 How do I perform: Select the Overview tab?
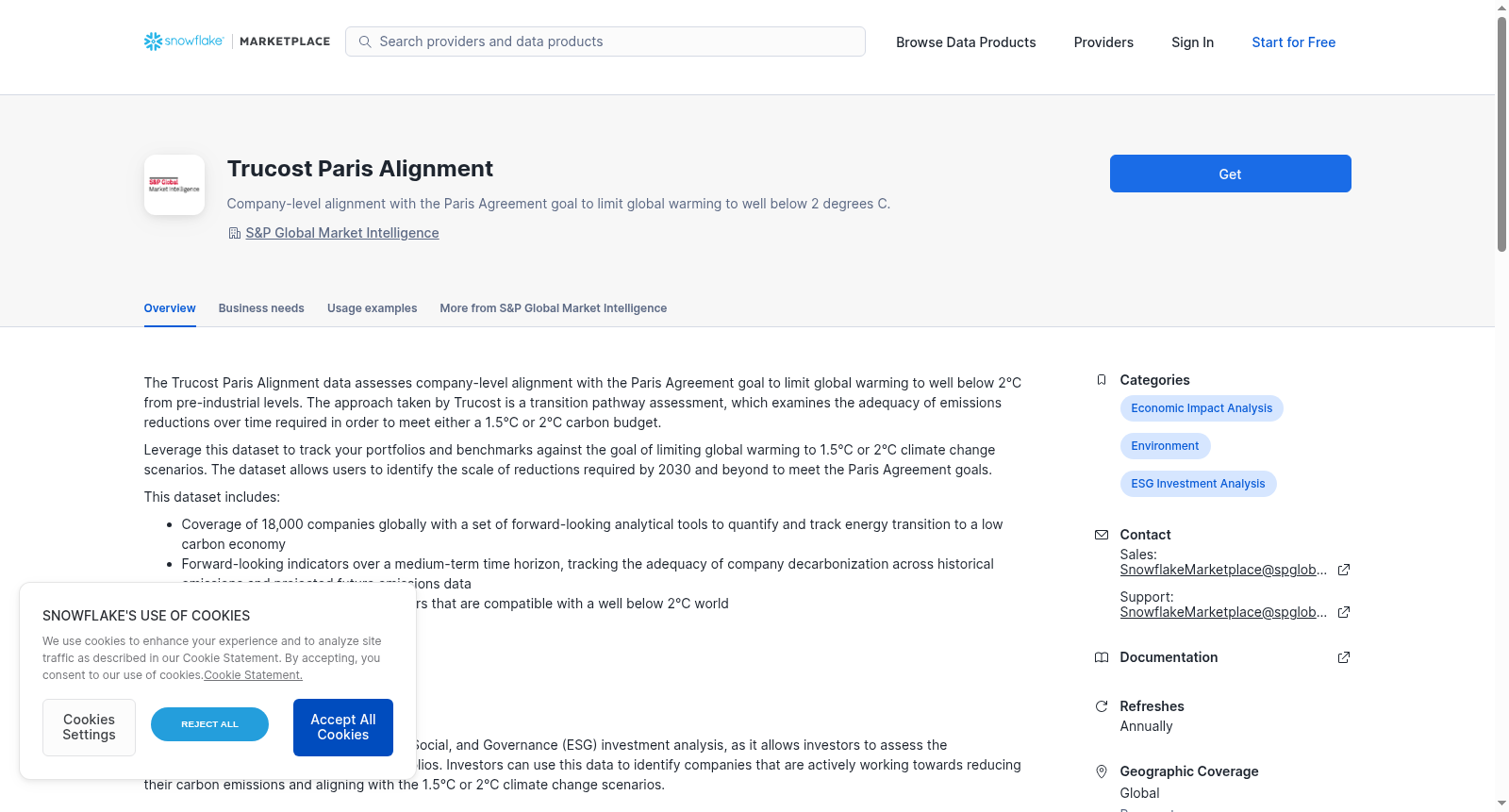click(170, 308)
